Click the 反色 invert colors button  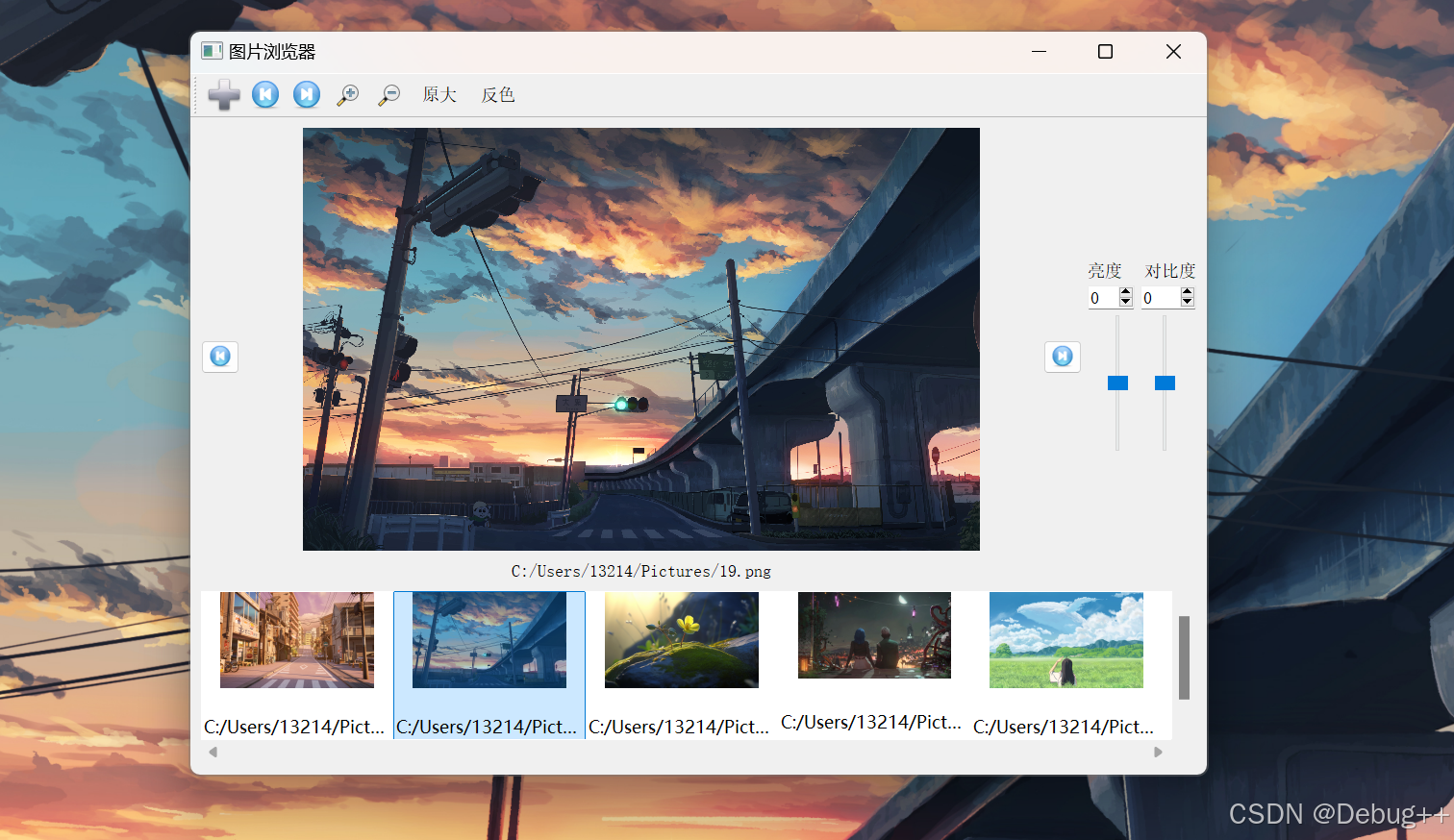click(x=498, y=94)
